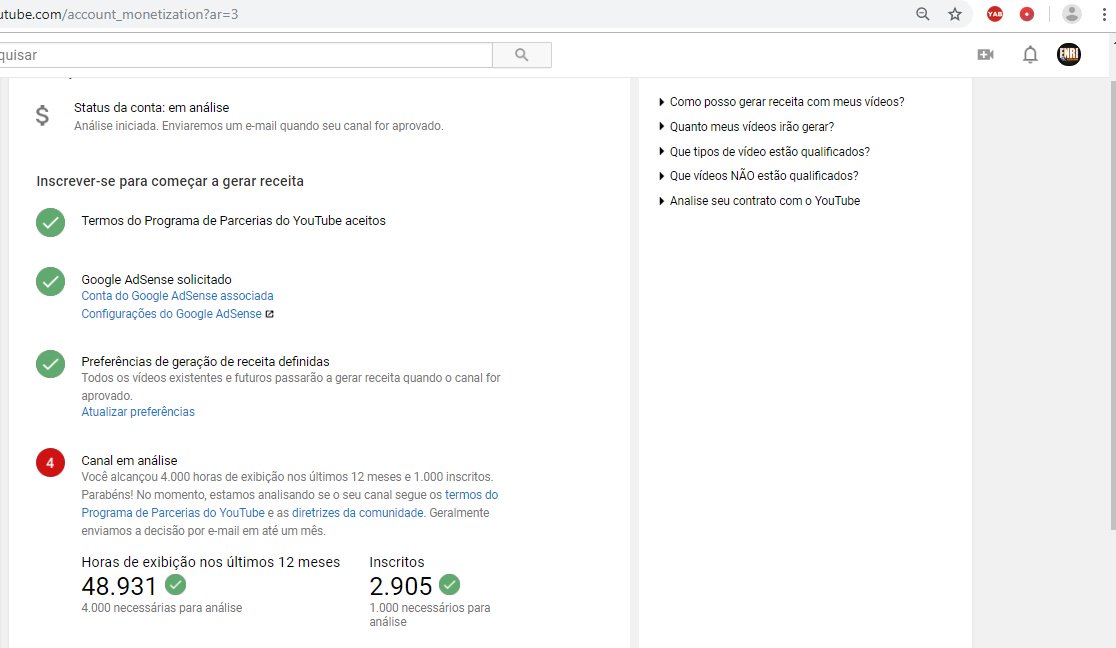Open the red YAB extension icon
Image resolution: width=1116 pixels, height=648 pixels.
[x=995, y=14]
